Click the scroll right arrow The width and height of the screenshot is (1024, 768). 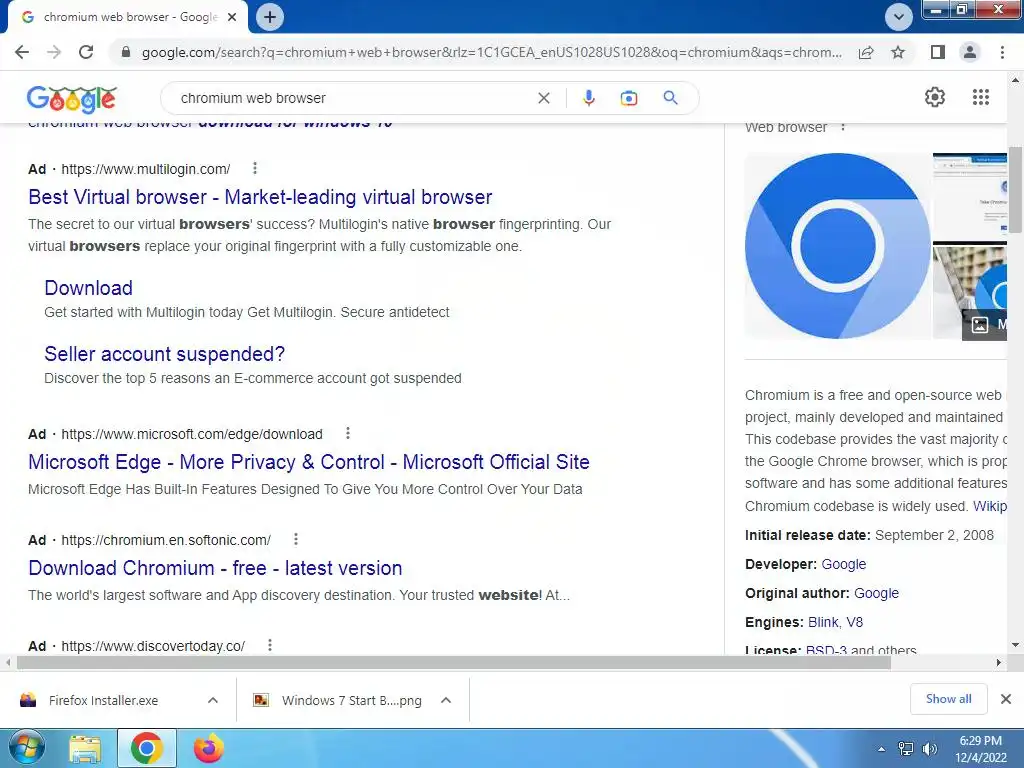click(999, 662)
